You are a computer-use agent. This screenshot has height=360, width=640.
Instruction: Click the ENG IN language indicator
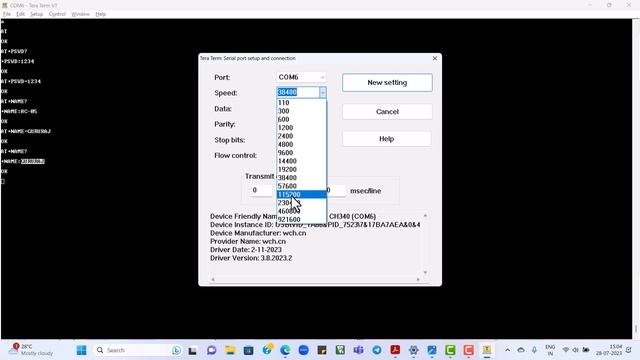pos(550,350)
